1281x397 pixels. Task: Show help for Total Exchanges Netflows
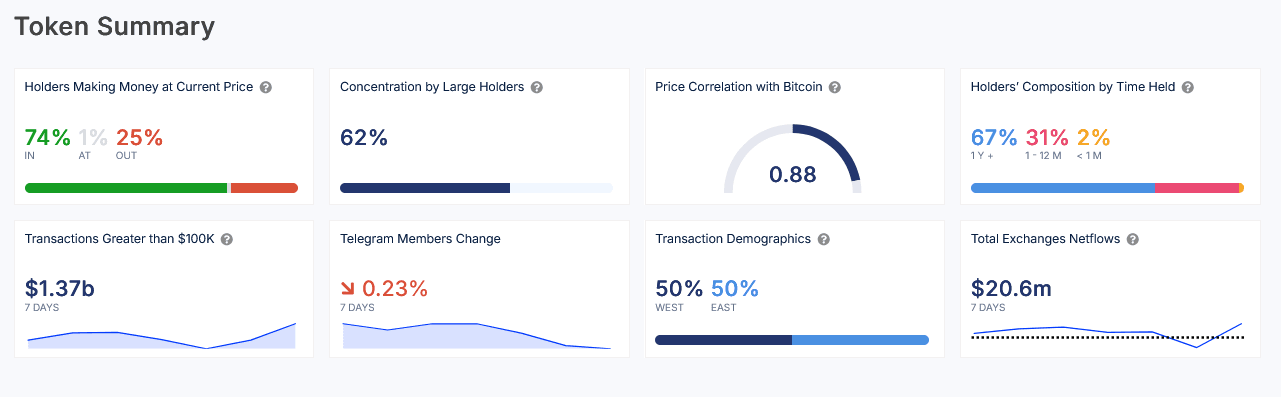click(x=1132, y=239)
